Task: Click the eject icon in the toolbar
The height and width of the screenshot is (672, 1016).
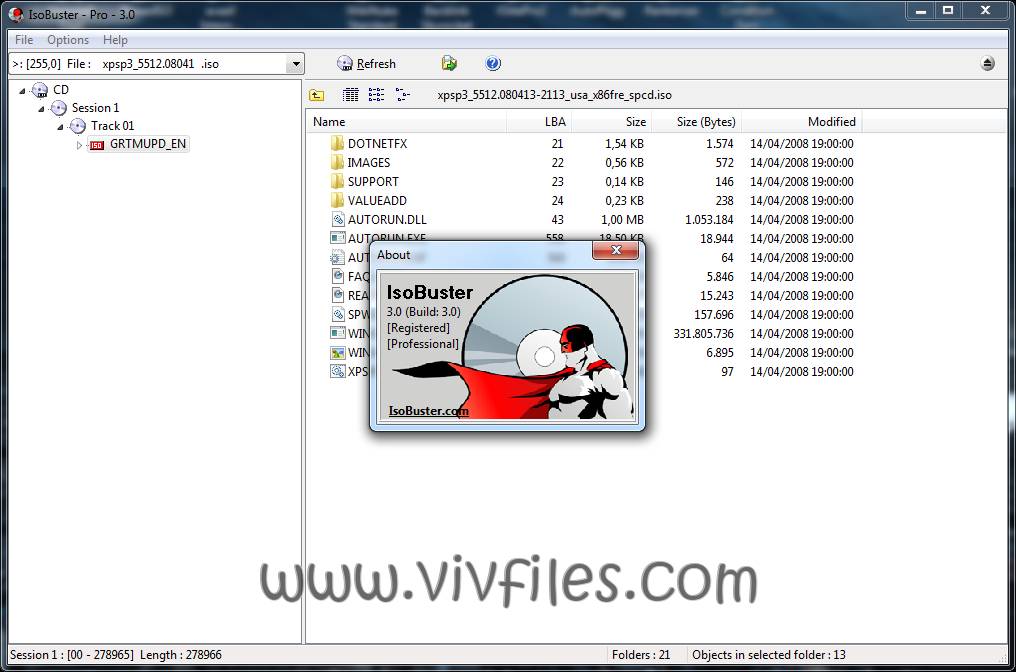Action: coord(987,64)
